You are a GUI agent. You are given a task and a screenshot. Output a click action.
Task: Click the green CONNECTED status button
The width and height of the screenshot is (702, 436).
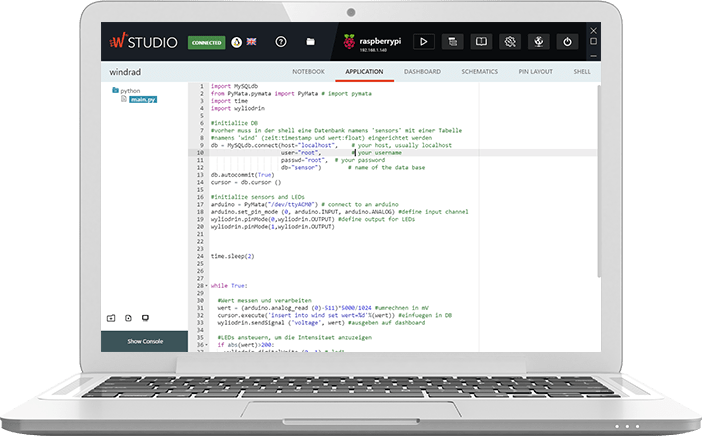(206, 43)
